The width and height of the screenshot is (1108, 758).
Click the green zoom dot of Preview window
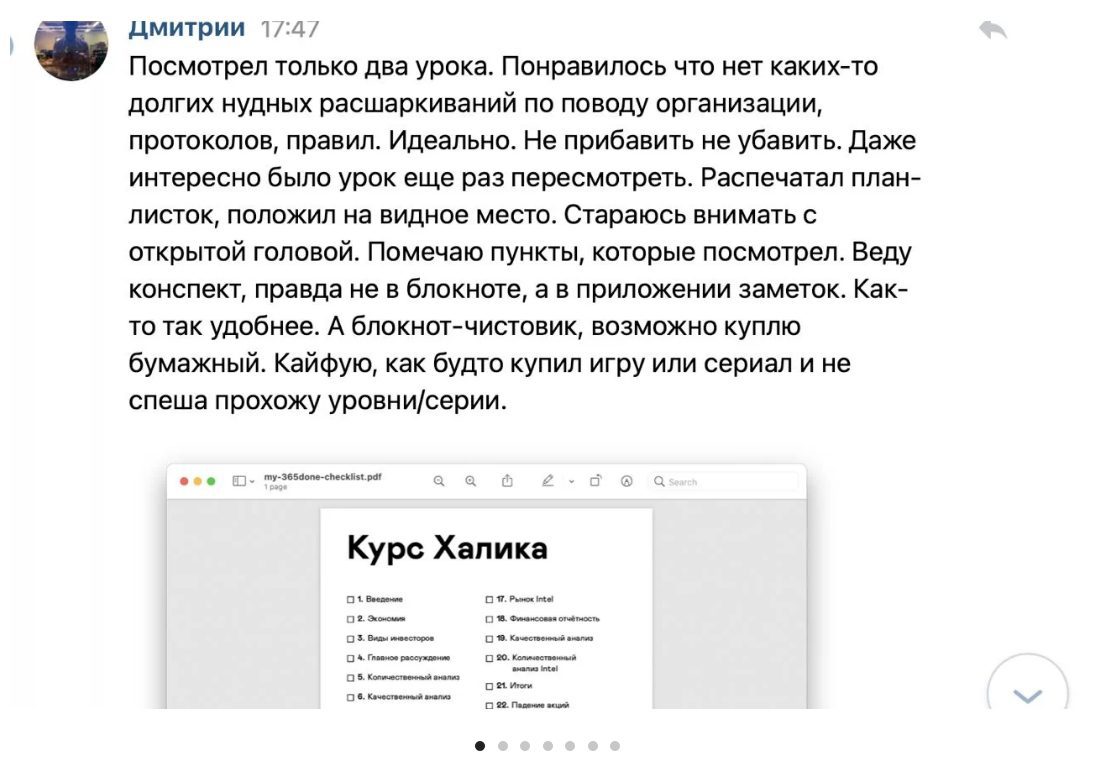coord(211,481)
